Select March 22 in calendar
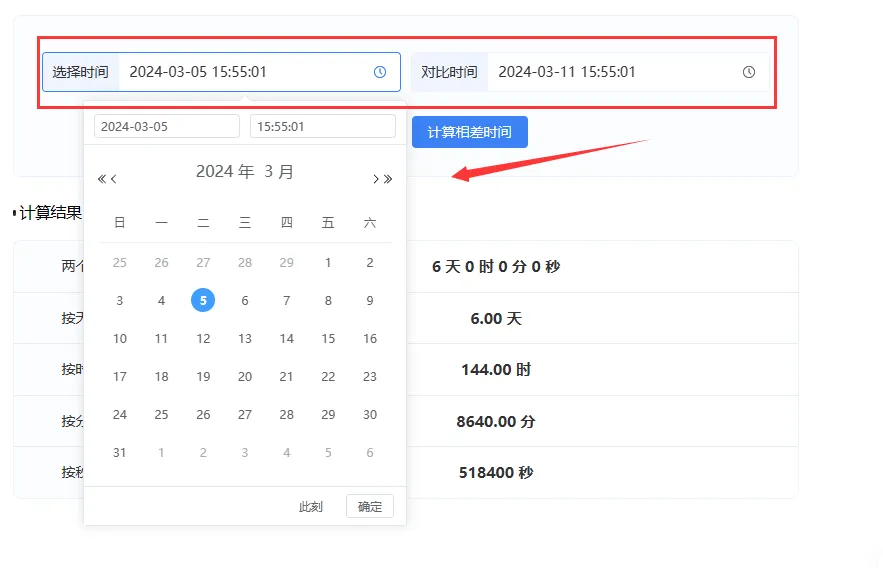Viewport: 883px width, 568px height. click(x=328, y=377)
